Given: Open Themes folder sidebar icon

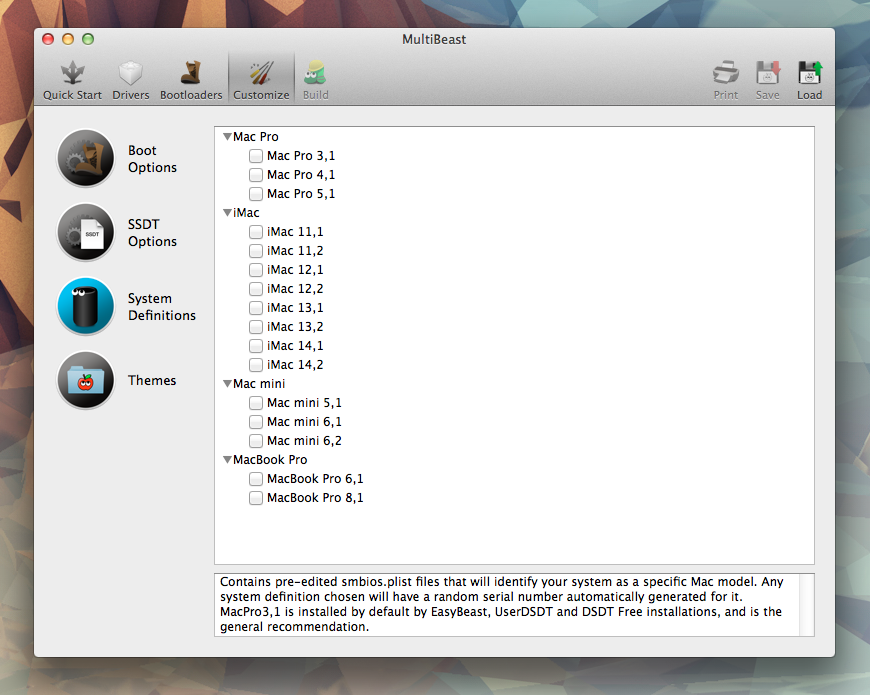Looking at the screenshot, I should click(85, 380).
